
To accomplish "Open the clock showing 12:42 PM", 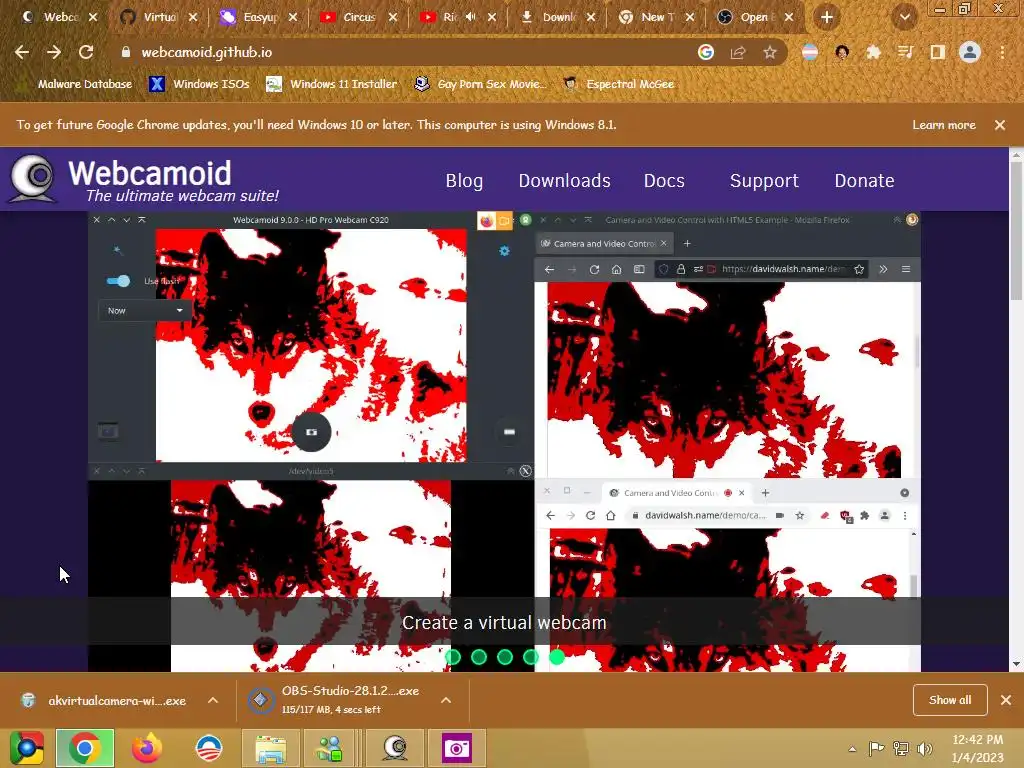I will (x=977, y=749).
